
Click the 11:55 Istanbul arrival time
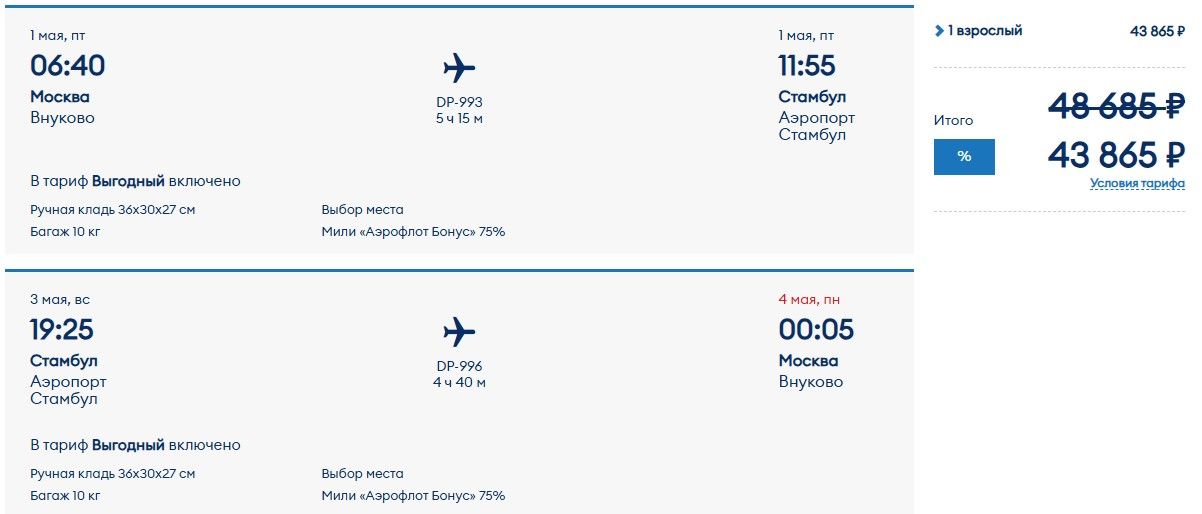(807, 66)
